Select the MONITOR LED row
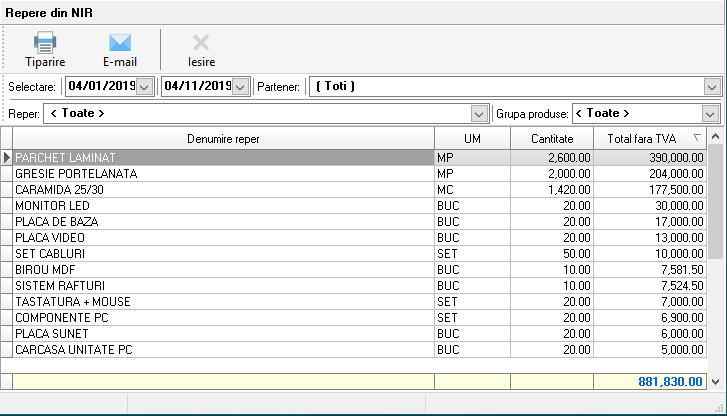The image size is (727, 416). point(223,206)
